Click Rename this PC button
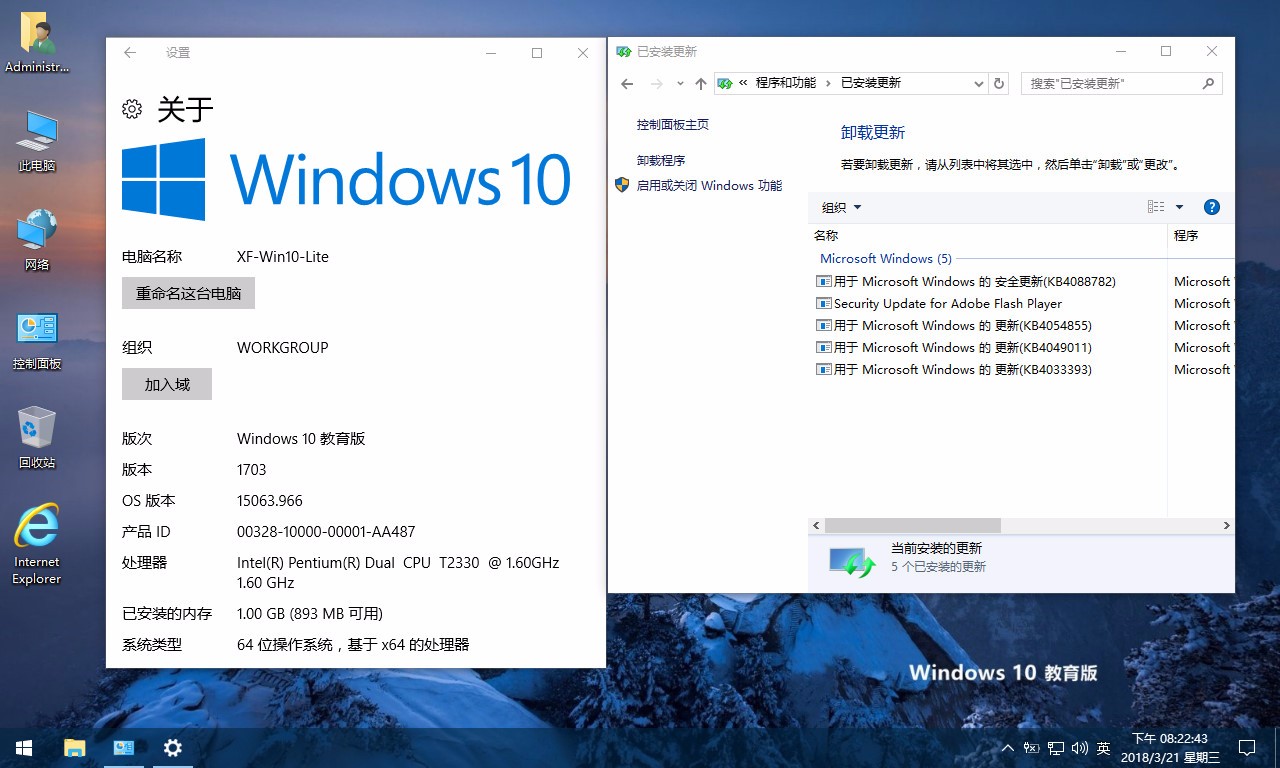This screenshot has width=1280, height=768. (188, 293)
